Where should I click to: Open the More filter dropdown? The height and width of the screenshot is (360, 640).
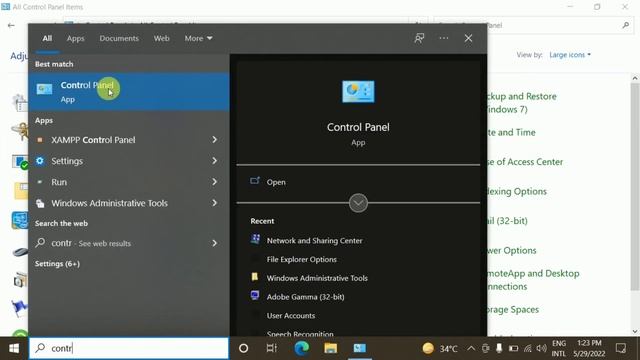pos(198,38)
